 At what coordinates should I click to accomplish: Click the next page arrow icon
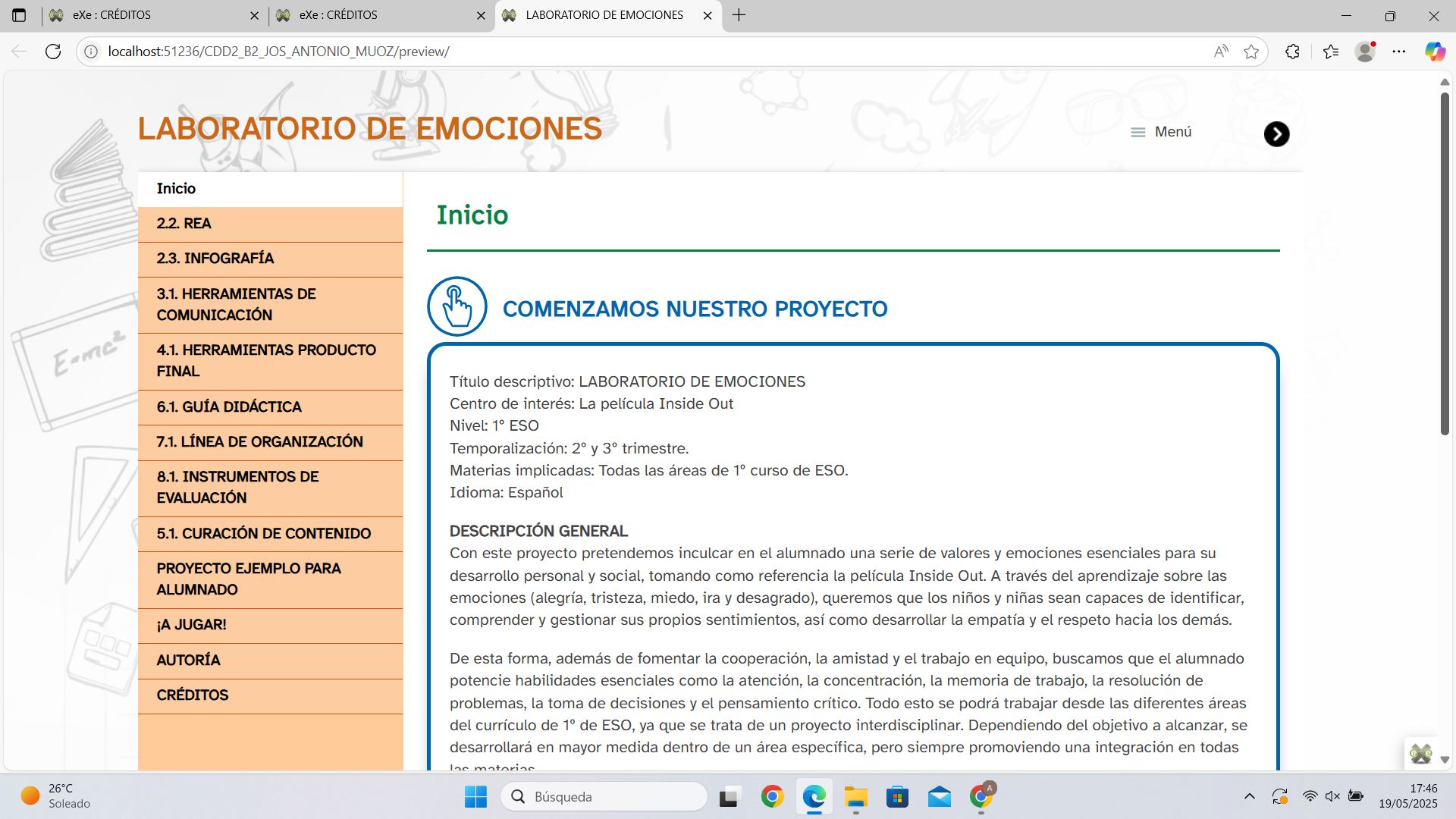coord(1276,134)
